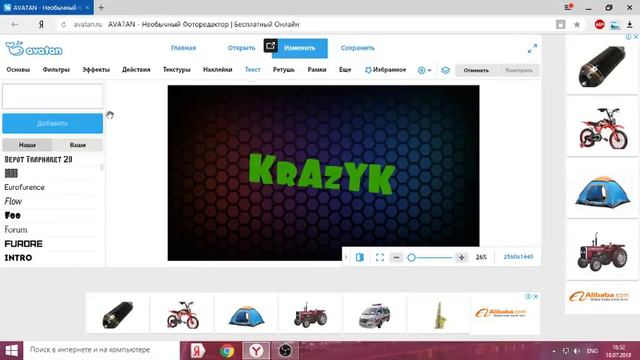Screen dimensions: 640x360
Task: Click the layers stack icon
Action: (x=445, y=70)
